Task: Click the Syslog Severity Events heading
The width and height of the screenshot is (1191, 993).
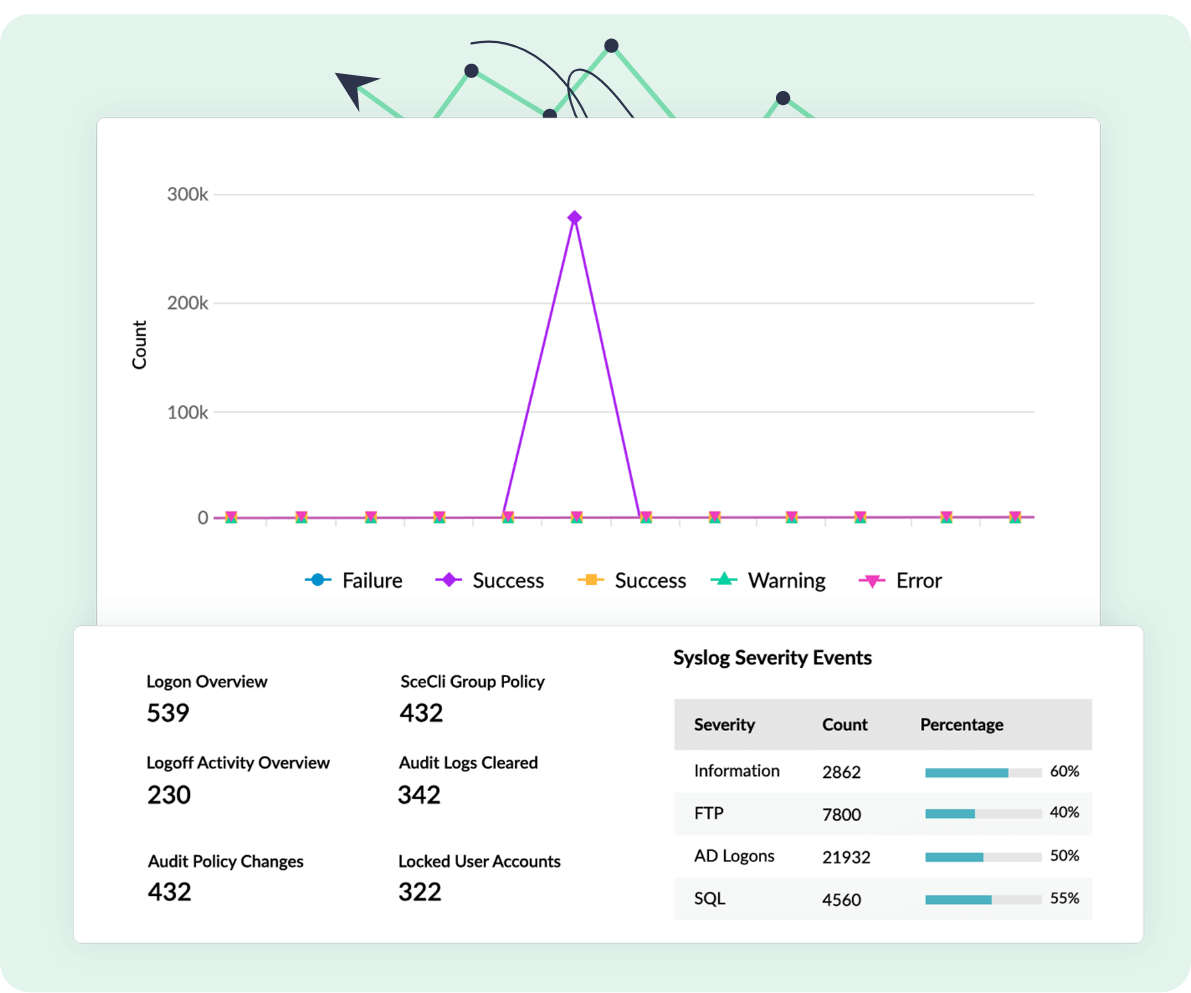Action: 772,657
